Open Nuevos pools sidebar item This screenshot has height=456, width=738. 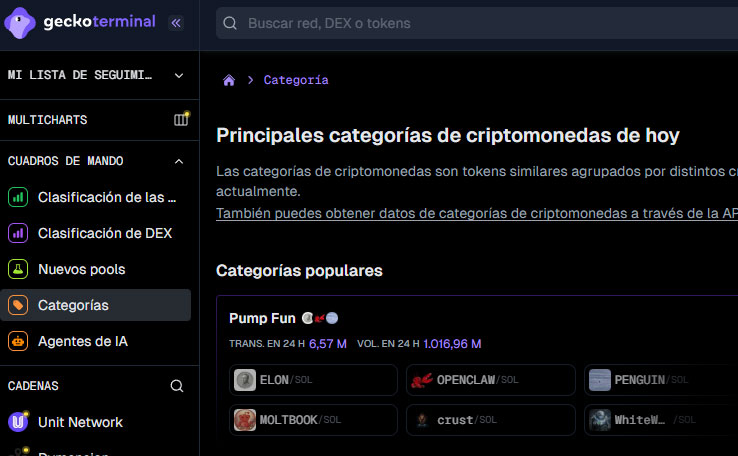(96, 269)
